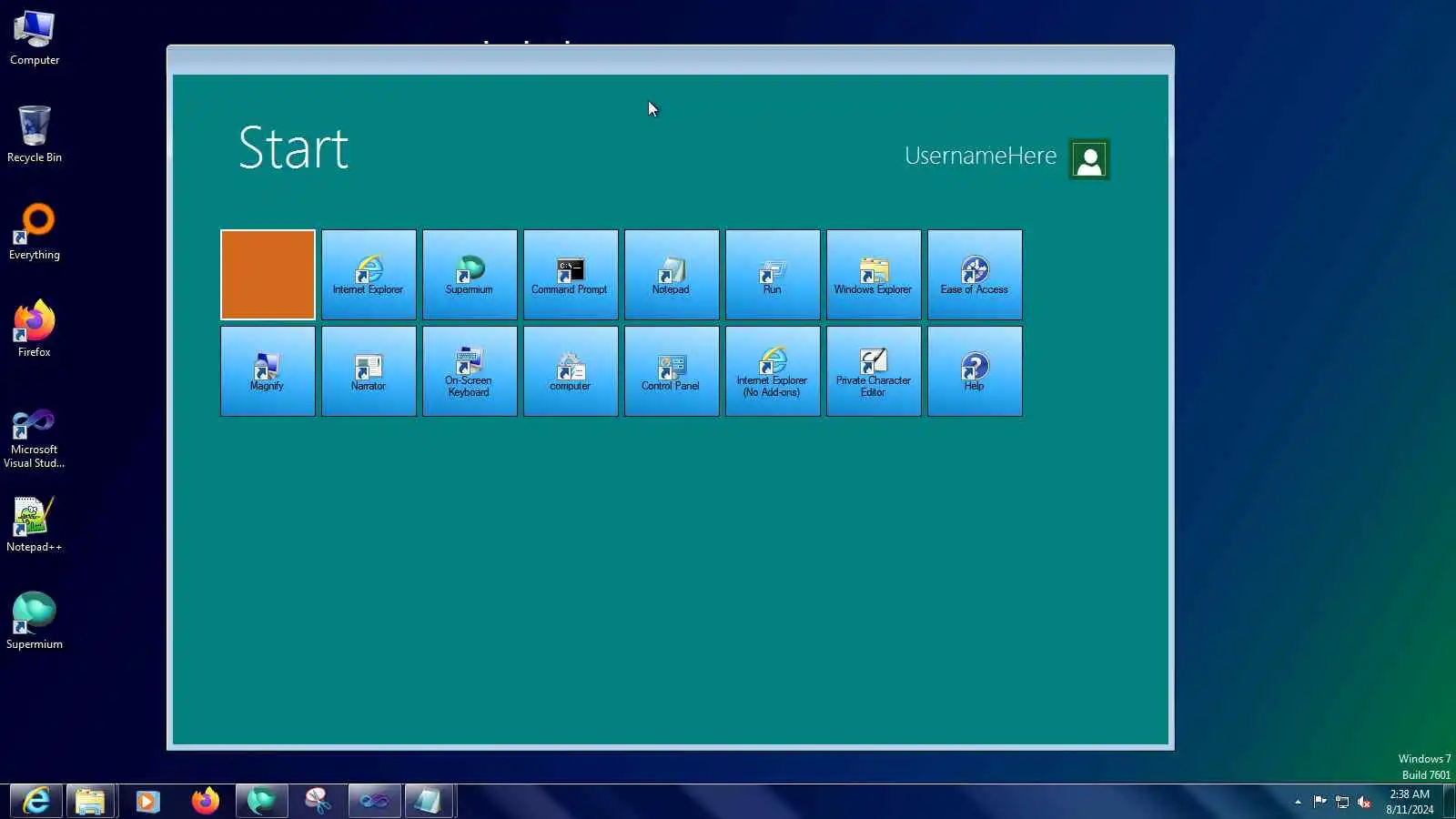Open the Private Character Editor tile
Screen dimensions: 1456x819
(874, 371)
